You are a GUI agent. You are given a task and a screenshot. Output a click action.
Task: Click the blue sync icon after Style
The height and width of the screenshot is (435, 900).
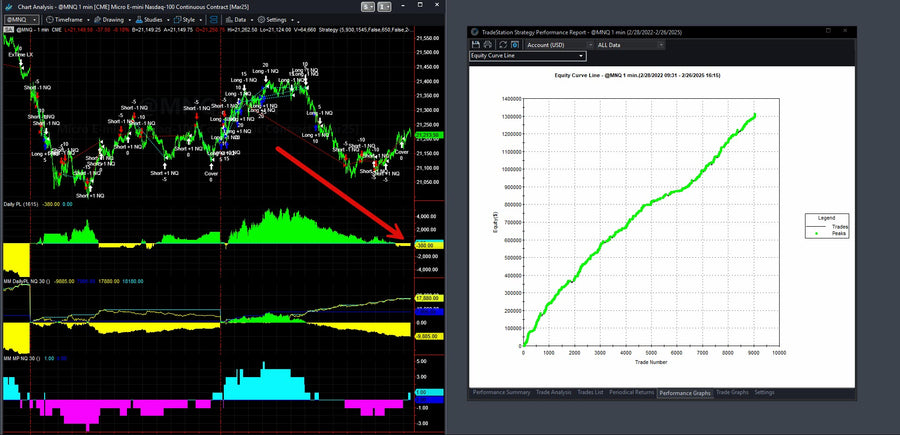click(x=213, y=20)
